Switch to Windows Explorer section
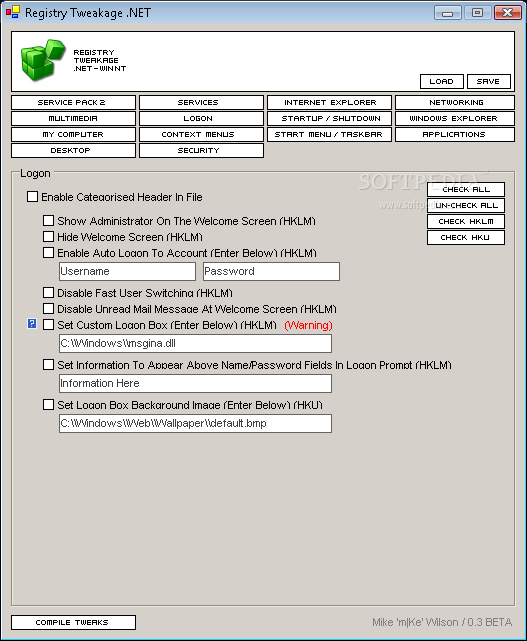Screen dimensions: 527x641 coord(455,118)
